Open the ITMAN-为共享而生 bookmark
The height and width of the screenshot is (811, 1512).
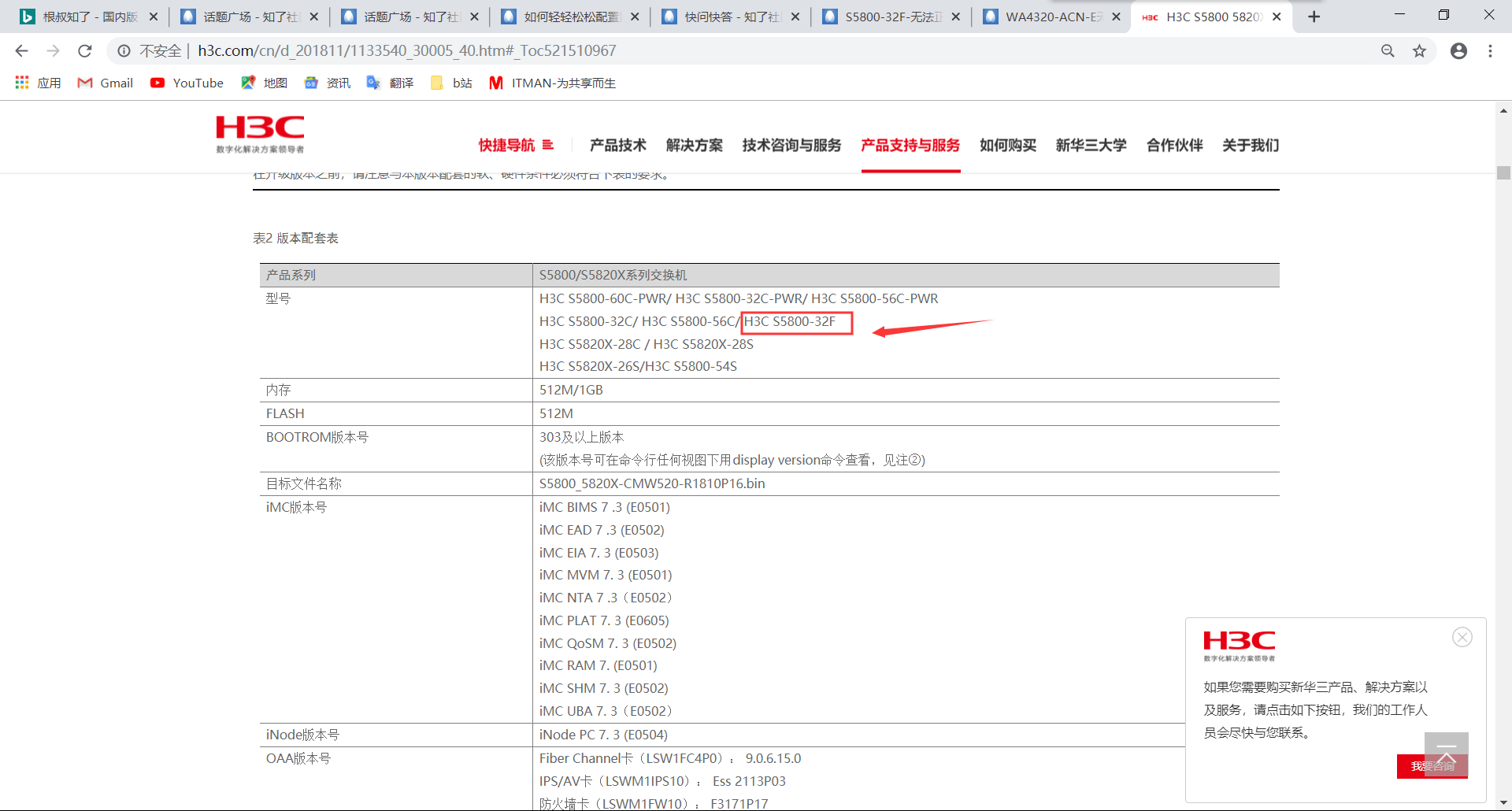(552, 83)
